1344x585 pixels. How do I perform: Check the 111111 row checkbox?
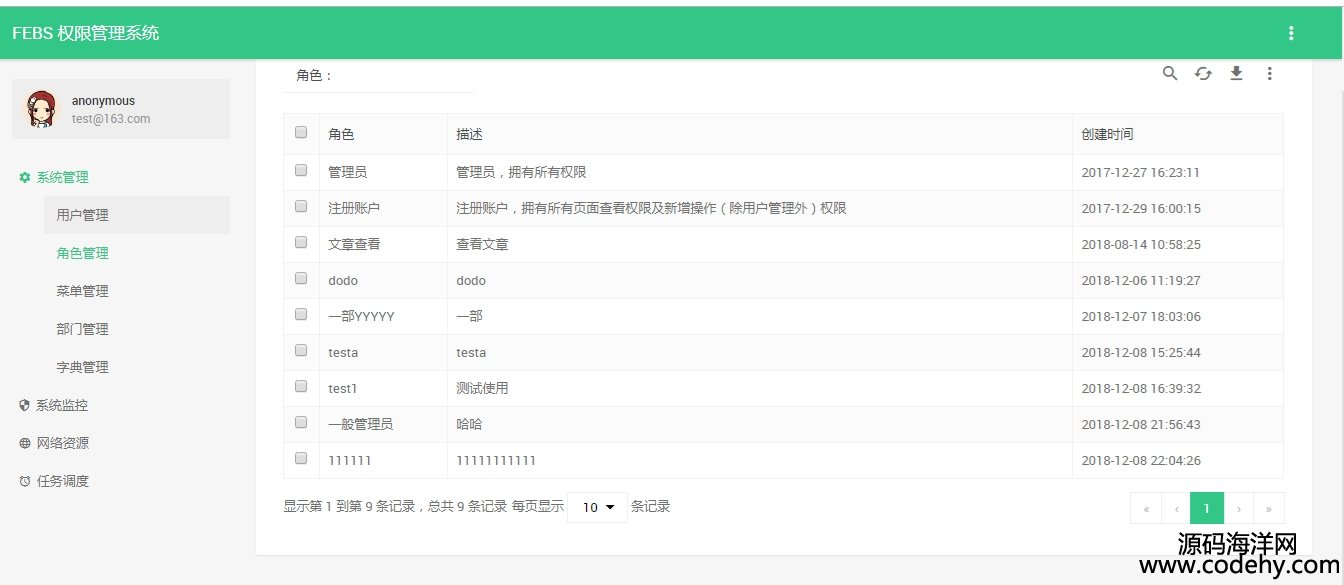(301, 458)
